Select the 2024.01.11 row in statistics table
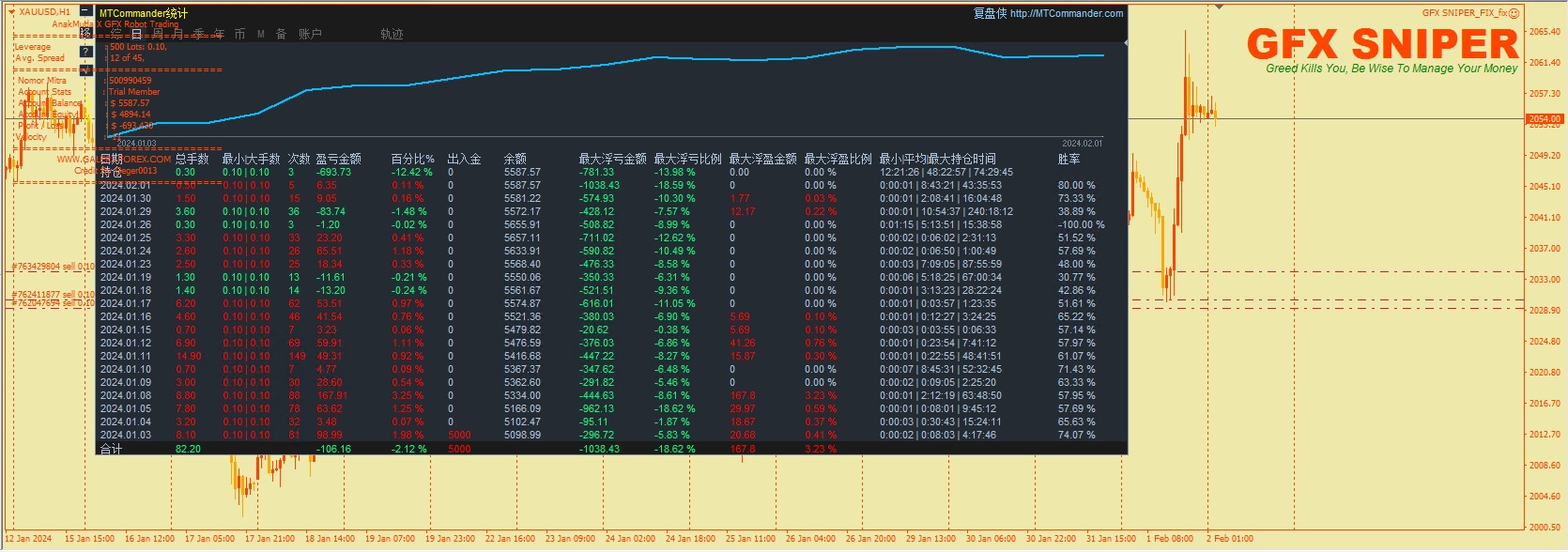1568x552 pixels. [126, 356]
